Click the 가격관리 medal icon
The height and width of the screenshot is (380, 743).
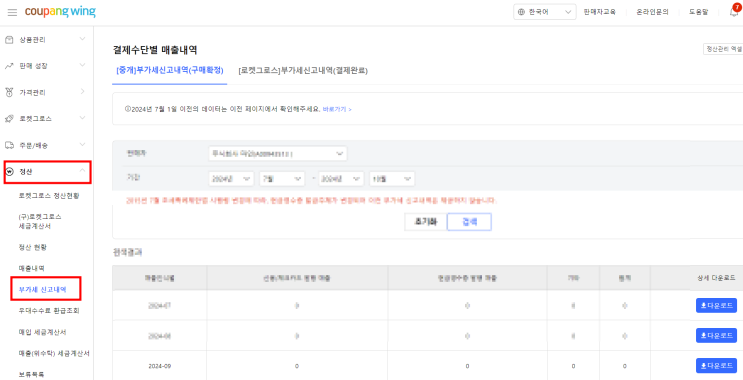[9, 92]
